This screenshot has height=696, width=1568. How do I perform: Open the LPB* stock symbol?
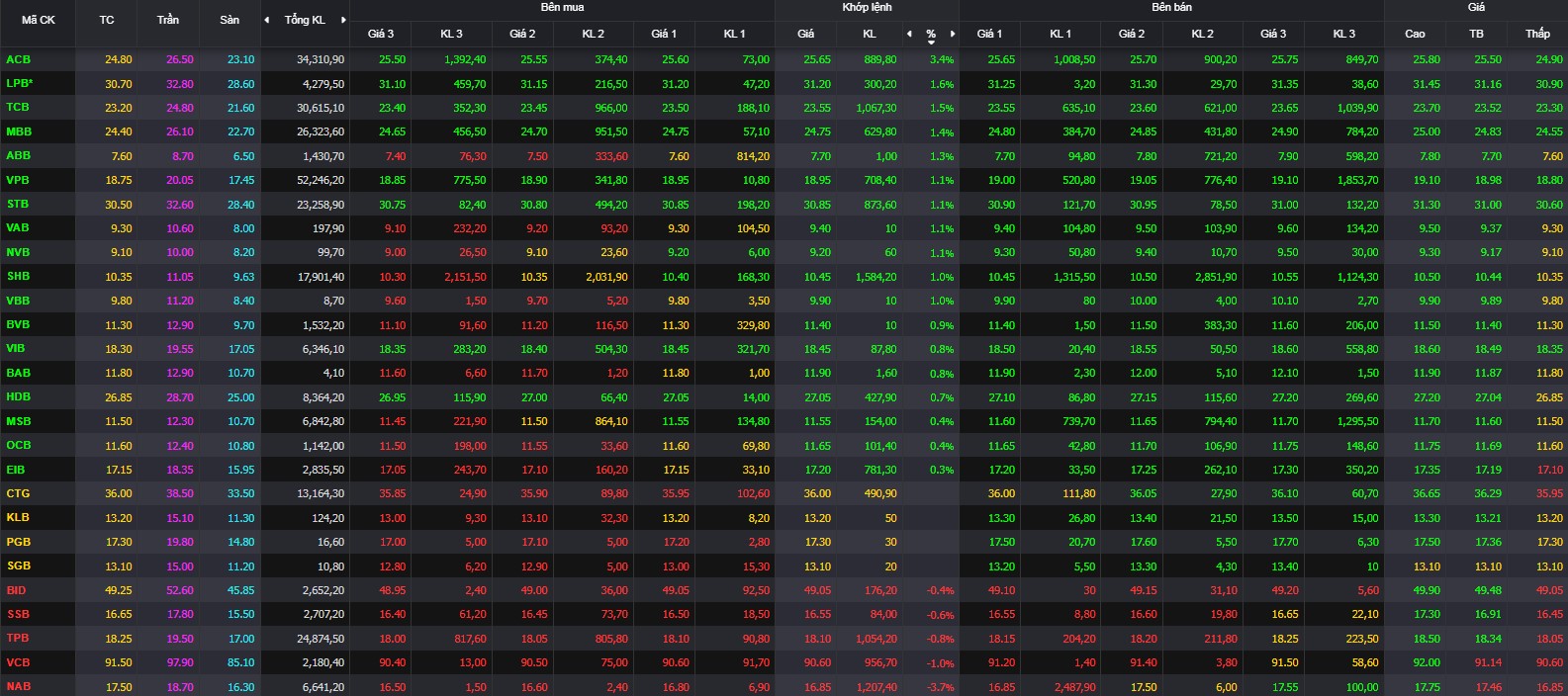point(20,83)
